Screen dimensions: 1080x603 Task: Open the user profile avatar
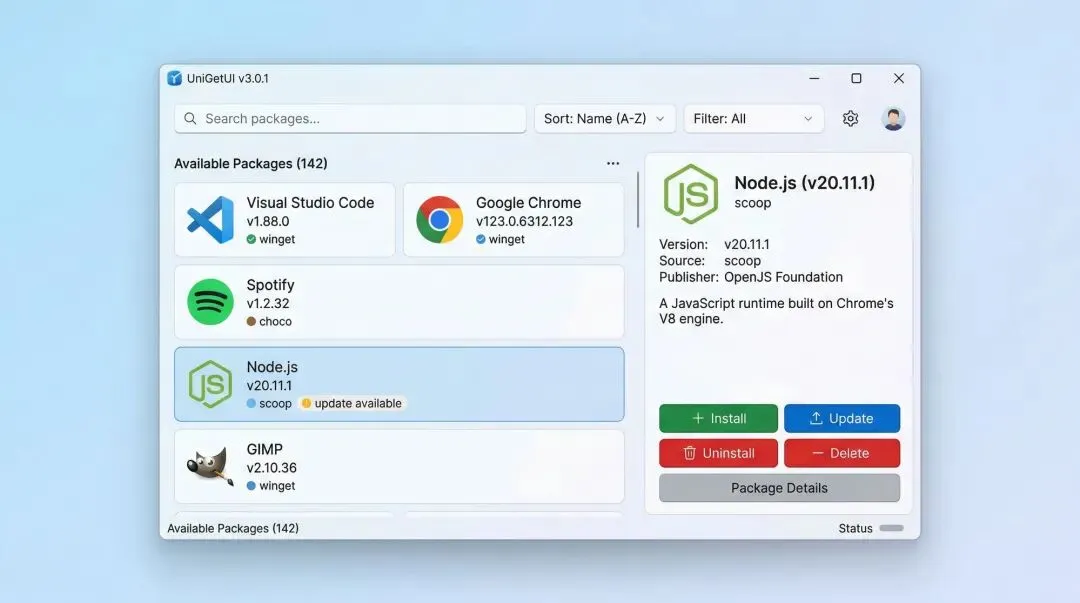click(893, 119)
